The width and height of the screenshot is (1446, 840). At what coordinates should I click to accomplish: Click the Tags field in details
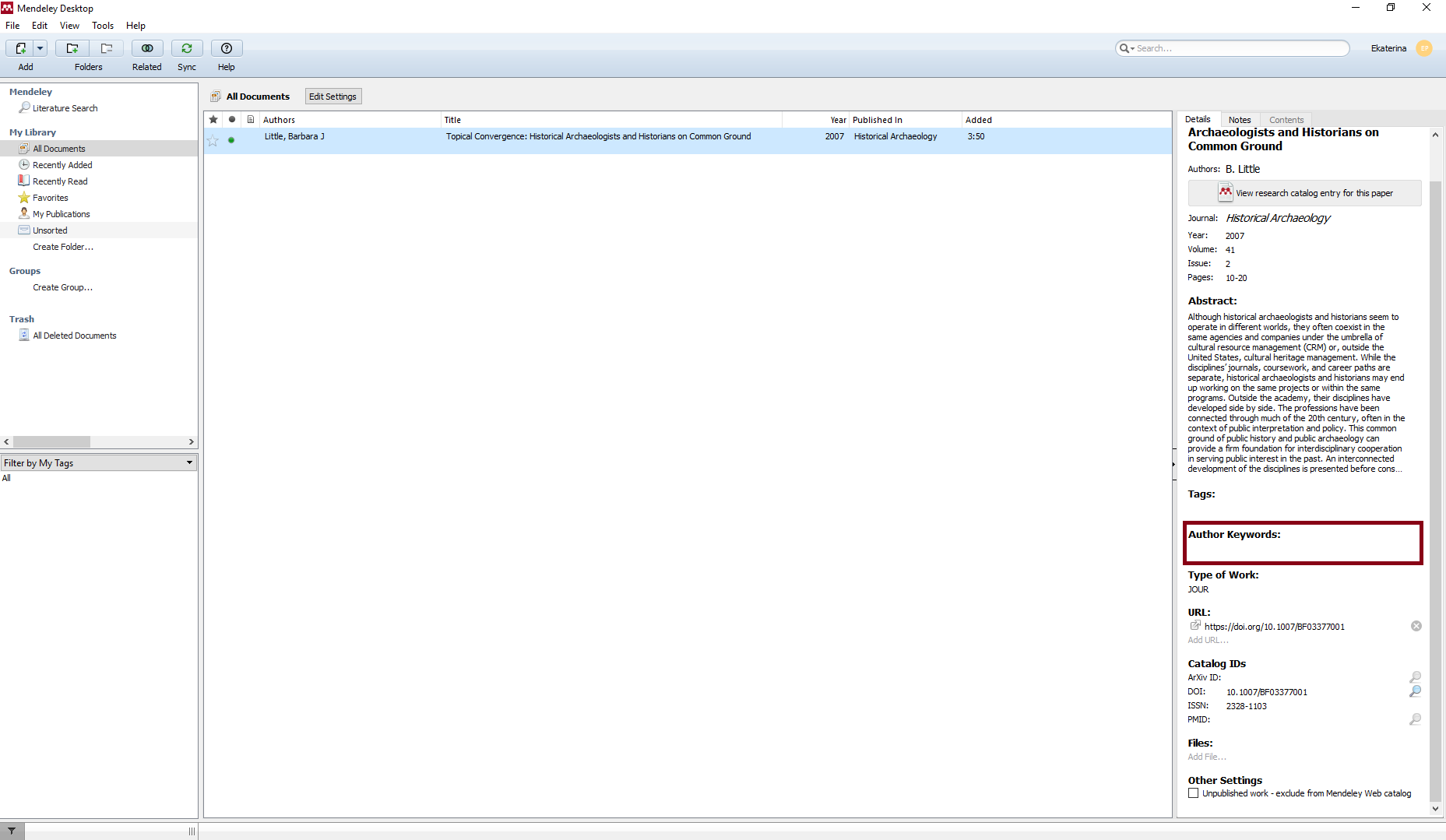click(x=1303, y=502)
